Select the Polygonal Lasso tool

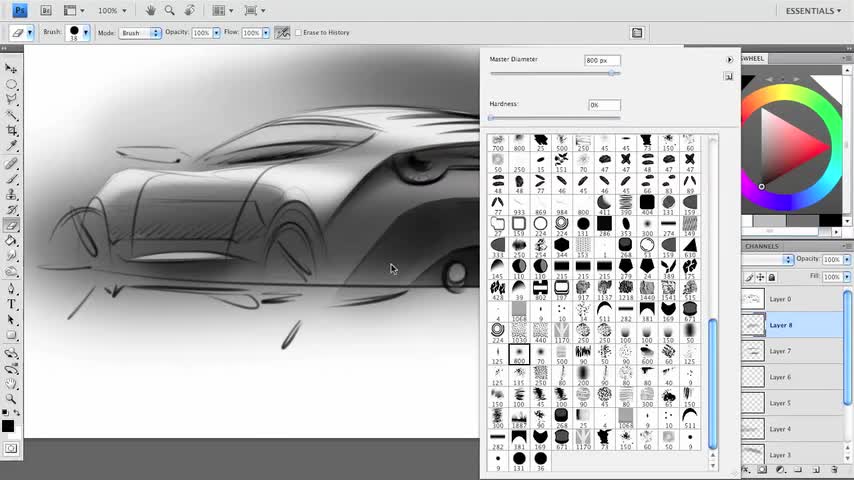tap(11, 99)
